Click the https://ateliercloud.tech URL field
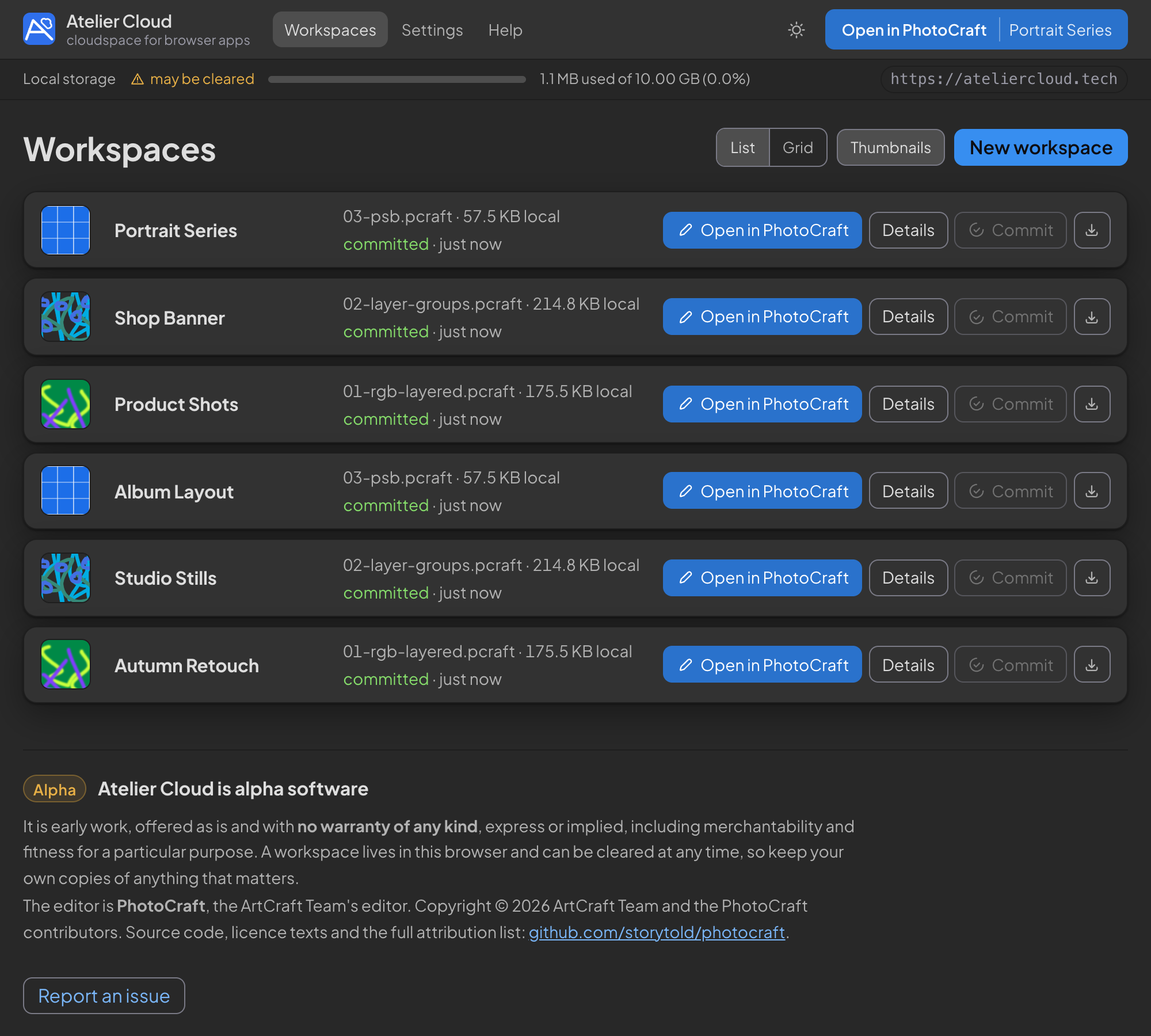 (x=1004, y=79)
